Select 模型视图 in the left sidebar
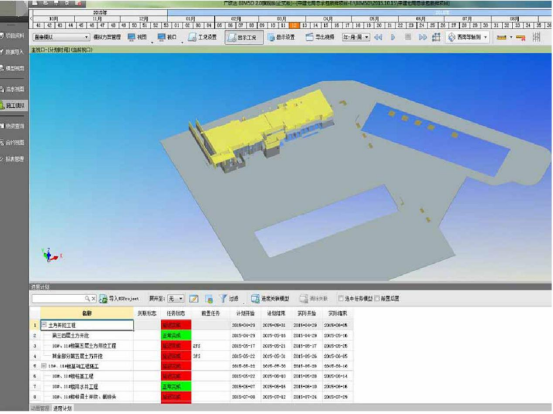Image resolution: width=553 pixels, height=414 pixels. 13,68
